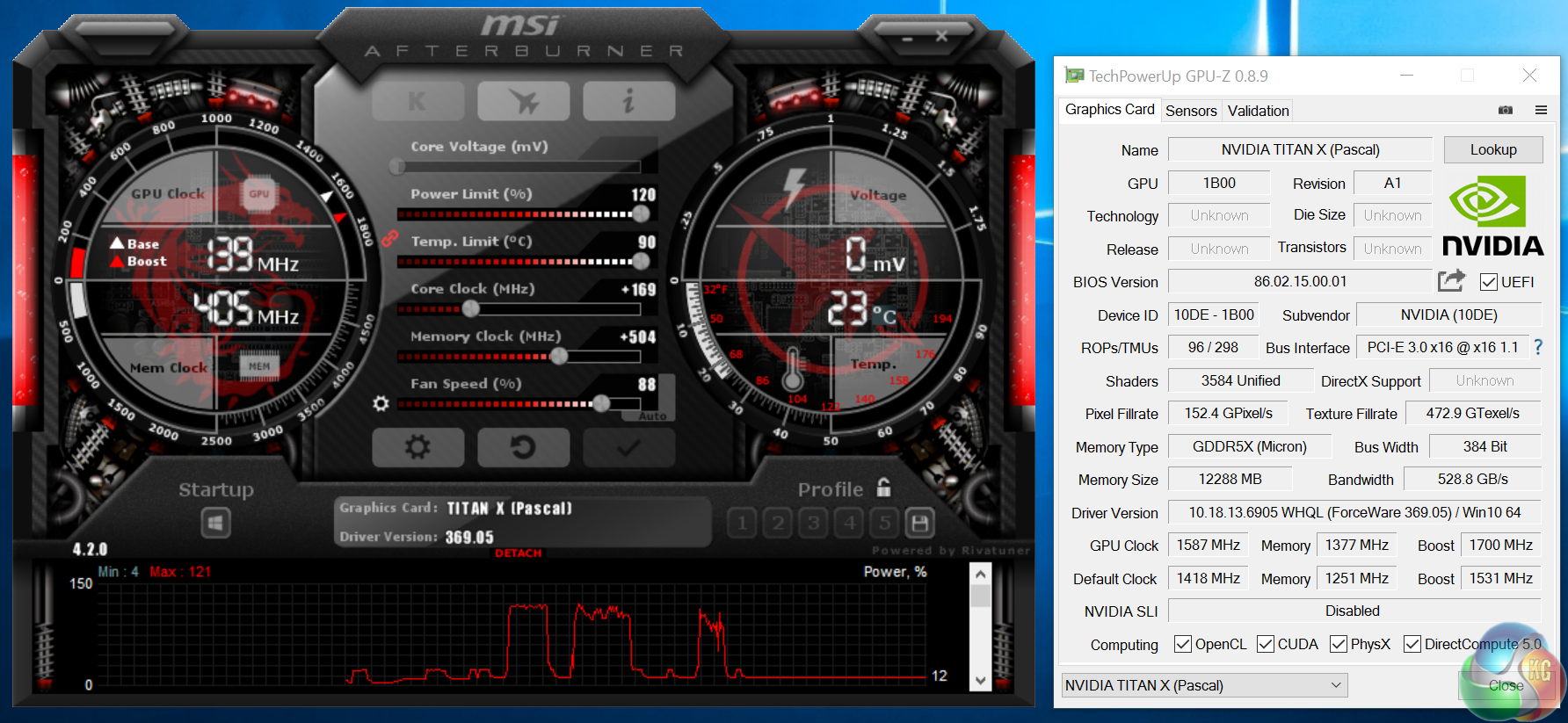Viewport: 1568px width, 723px height.
Task: Minimize the MSI Afterburner window
Action: [x=907, y=39]
